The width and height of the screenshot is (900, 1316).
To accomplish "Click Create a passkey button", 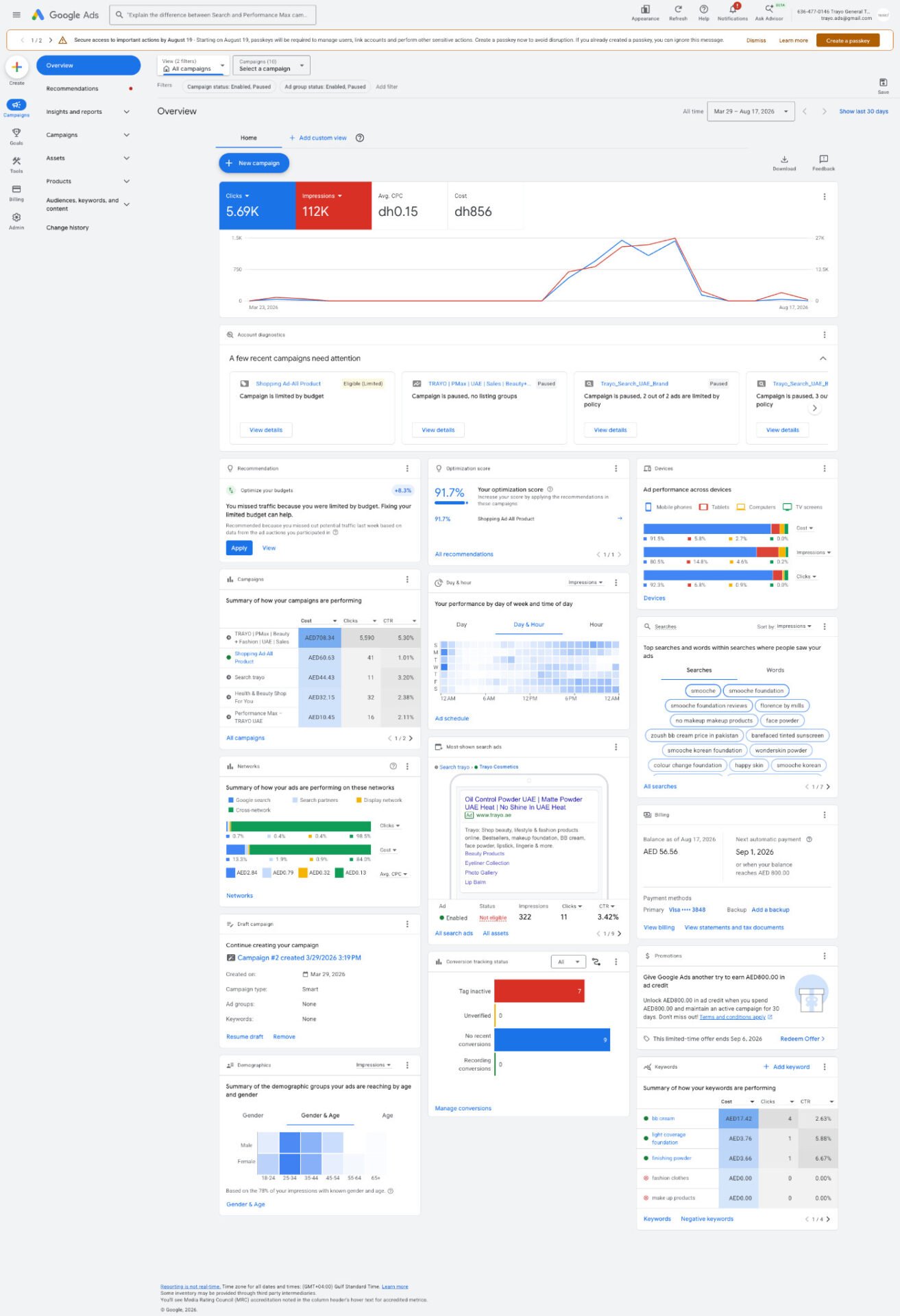I will tap(848, 40).
